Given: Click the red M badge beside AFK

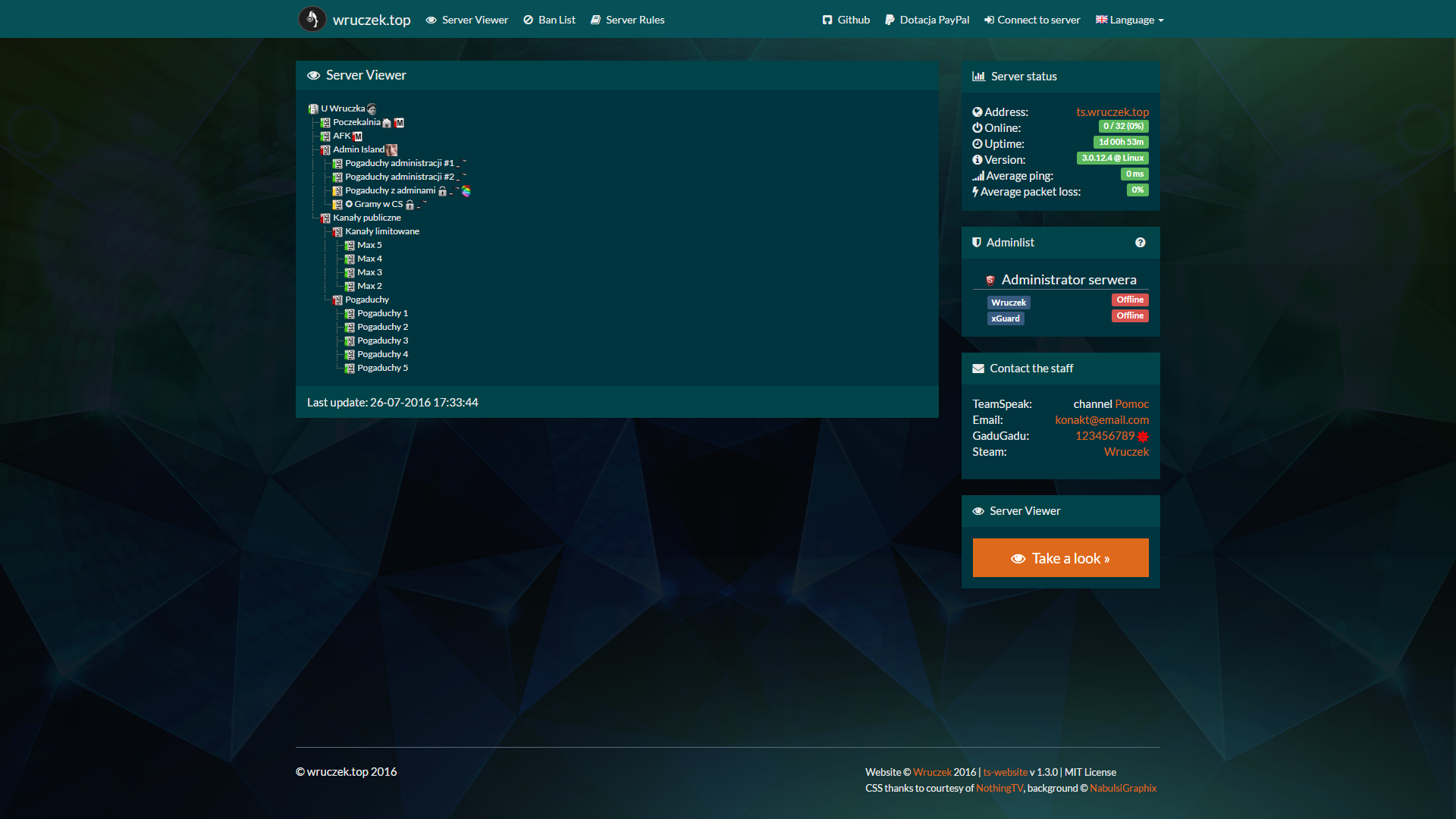Looking at the screenshot, I should coord(358,136).
